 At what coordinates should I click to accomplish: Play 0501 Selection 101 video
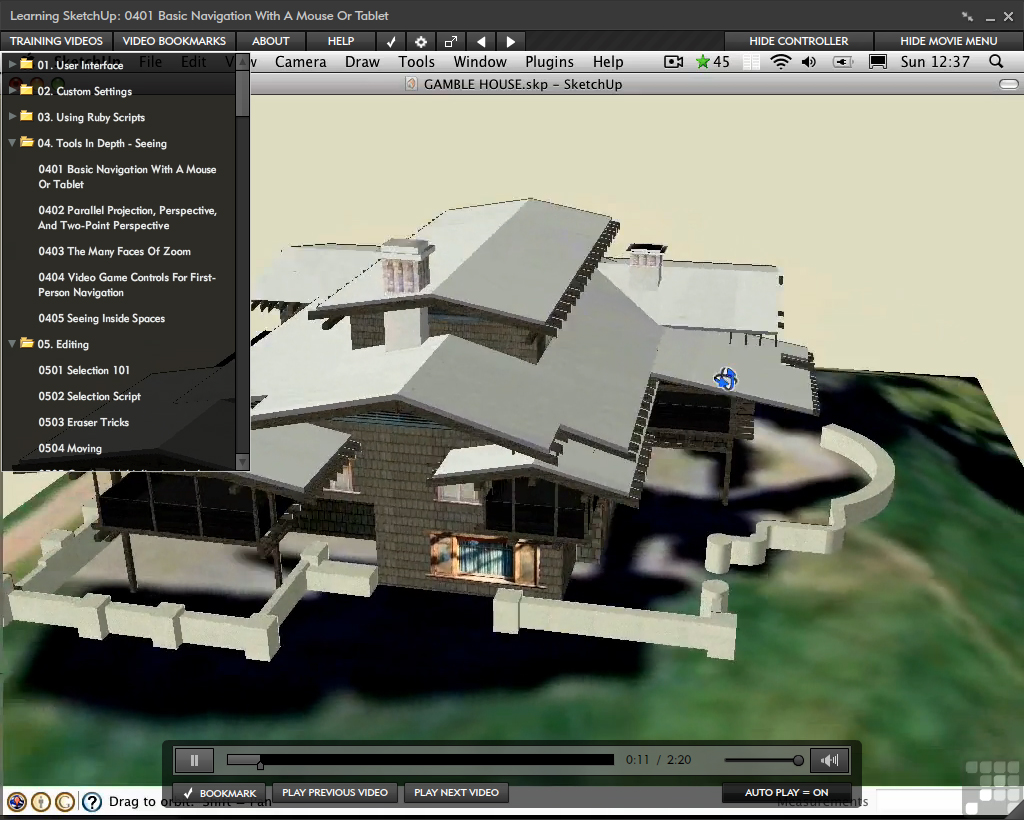(84, 370)
